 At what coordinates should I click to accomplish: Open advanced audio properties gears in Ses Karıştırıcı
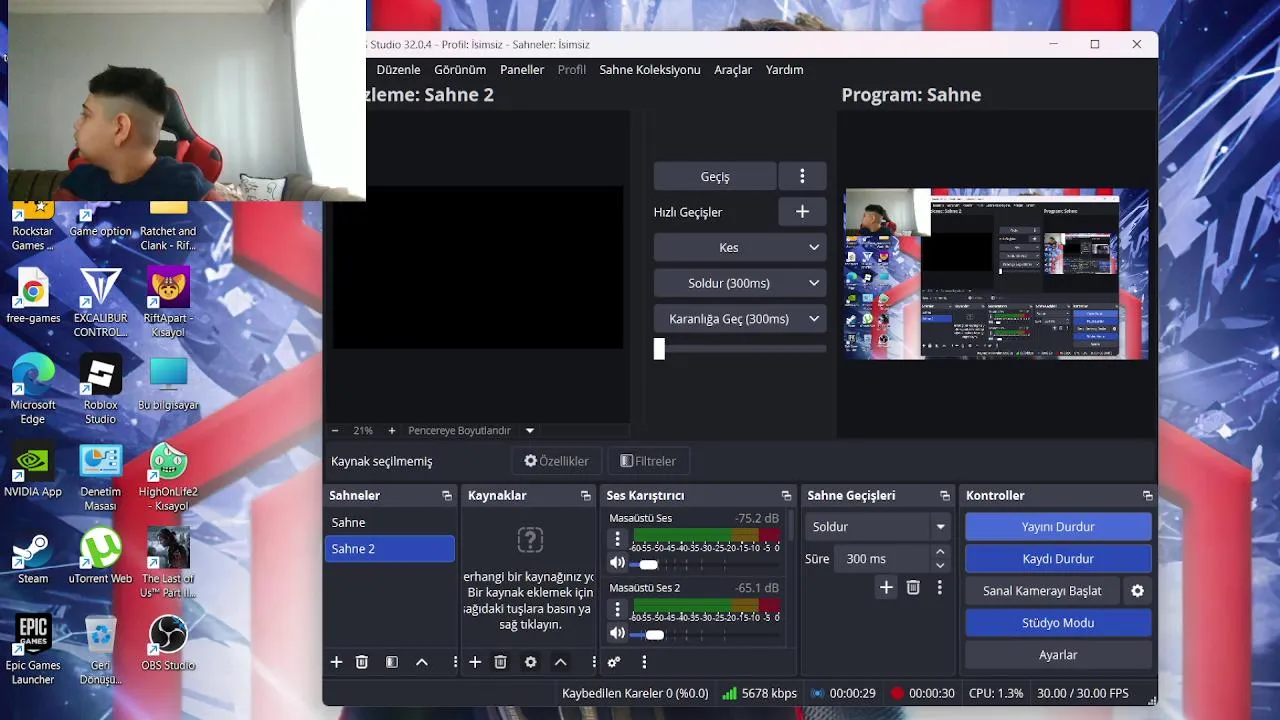[614, 662]
